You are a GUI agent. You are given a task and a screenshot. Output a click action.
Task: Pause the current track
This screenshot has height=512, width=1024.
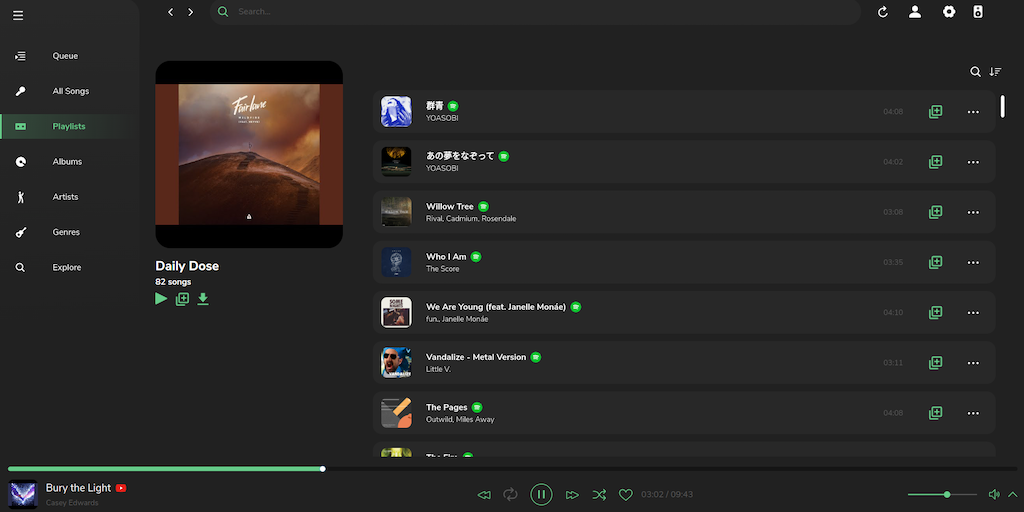coord(541,494)
